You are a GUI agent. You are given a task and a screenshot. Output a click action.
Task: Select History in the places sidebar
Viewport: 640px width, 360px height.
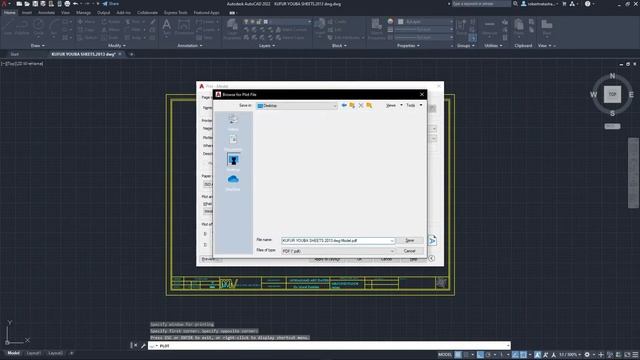pos(233,122)
